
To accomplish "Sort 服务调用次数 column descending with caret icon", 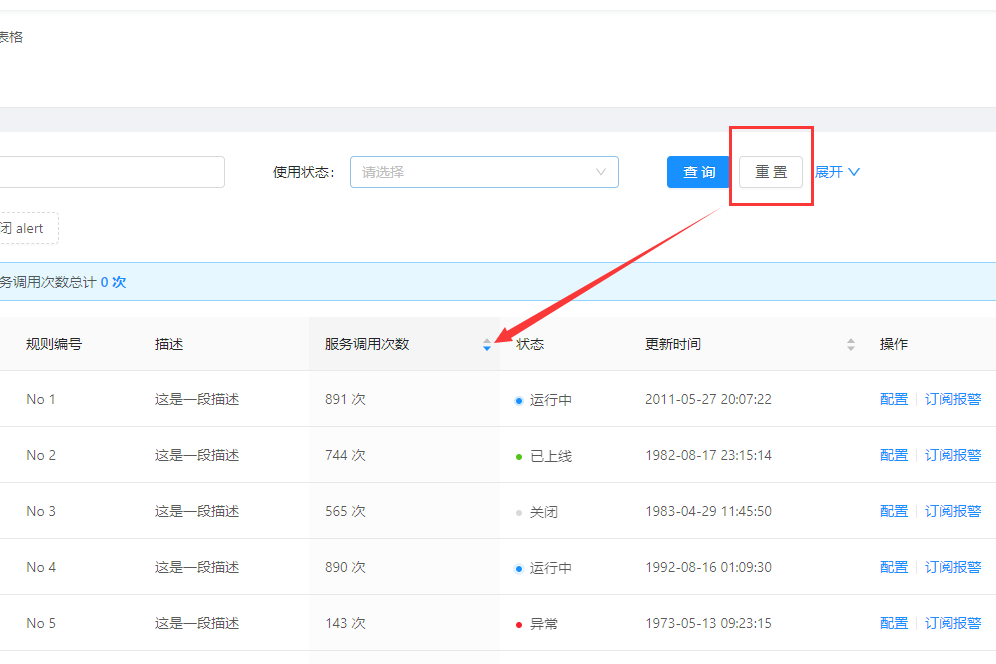I will (487, 347).
